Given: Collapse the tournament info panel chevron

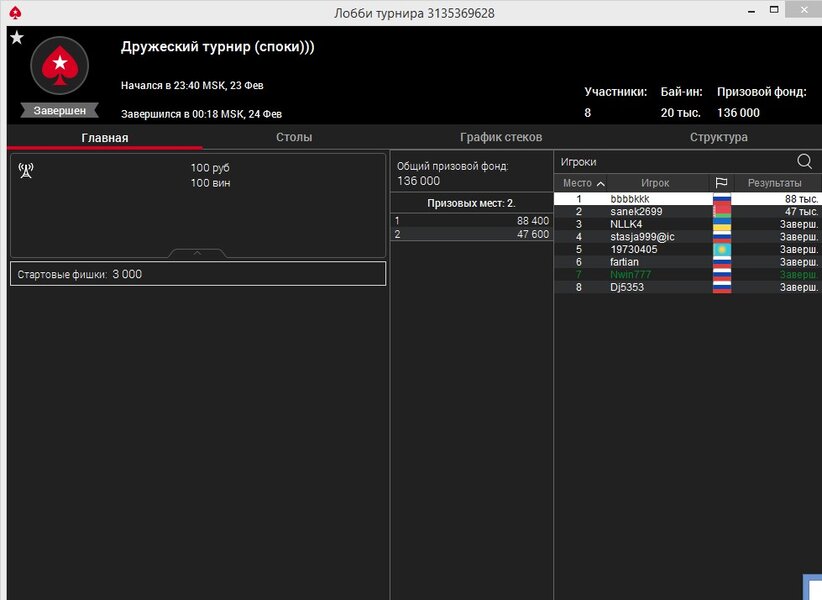Looking at the screenshot, I should pyautogui.click(x=197, y=253).
